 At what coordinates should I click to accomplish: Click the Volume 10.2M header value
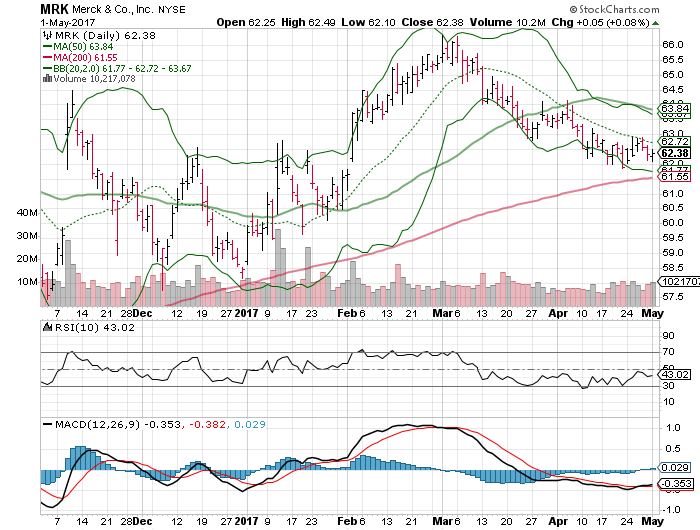tap(507, 22)
